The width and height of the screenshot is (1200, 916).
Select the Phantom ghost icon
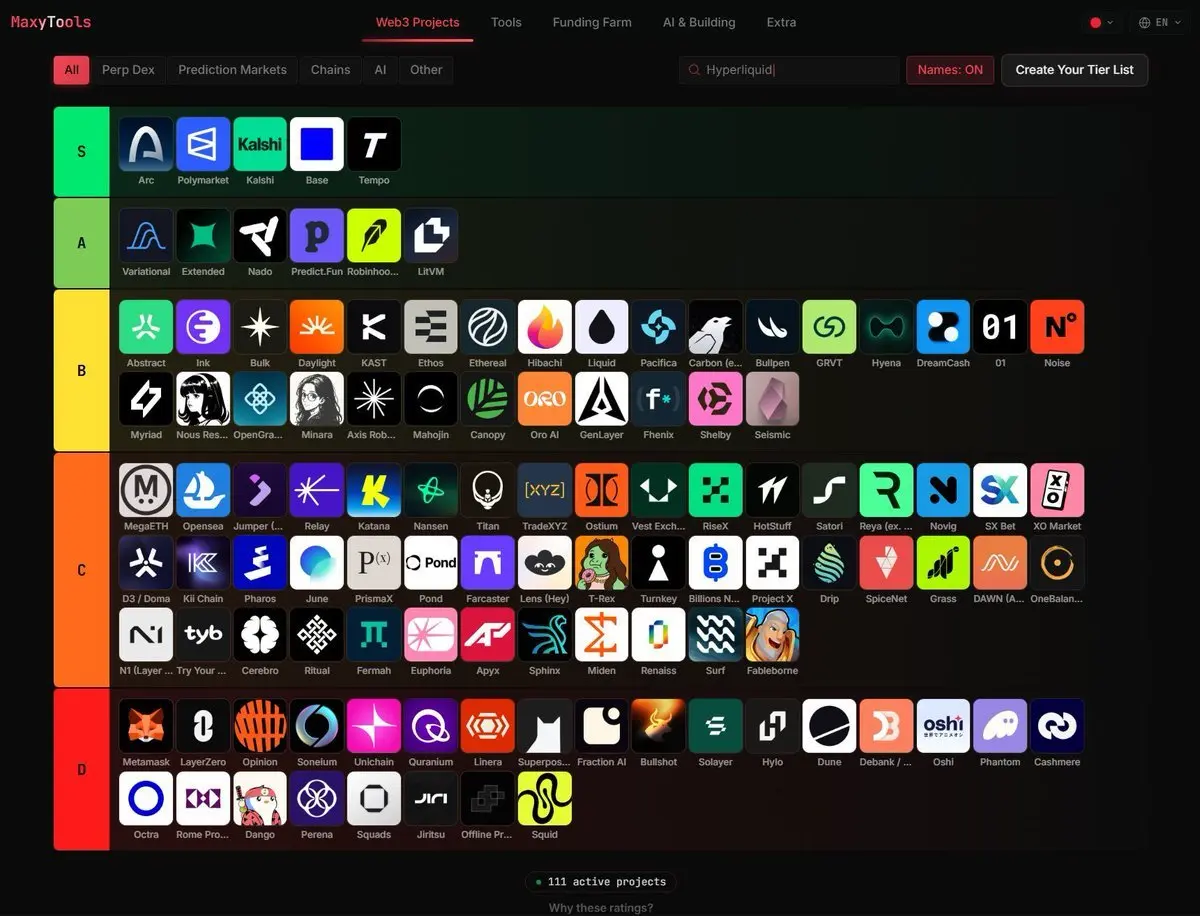[x=1000, y=726]
